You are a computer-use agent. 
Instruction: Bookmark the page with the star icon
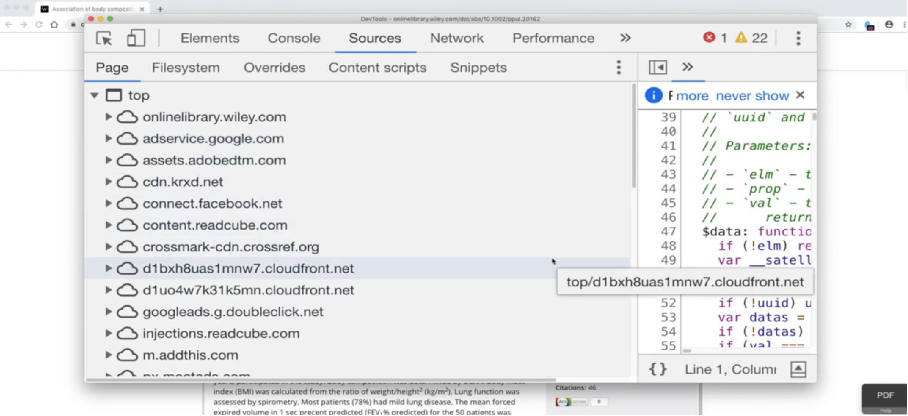coord(848,24)
